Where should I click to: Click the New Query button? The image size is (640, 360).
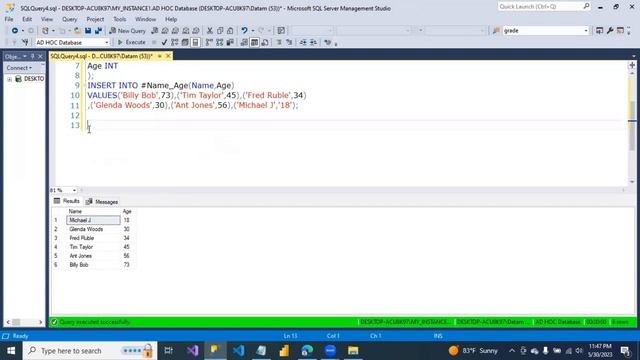127,31
